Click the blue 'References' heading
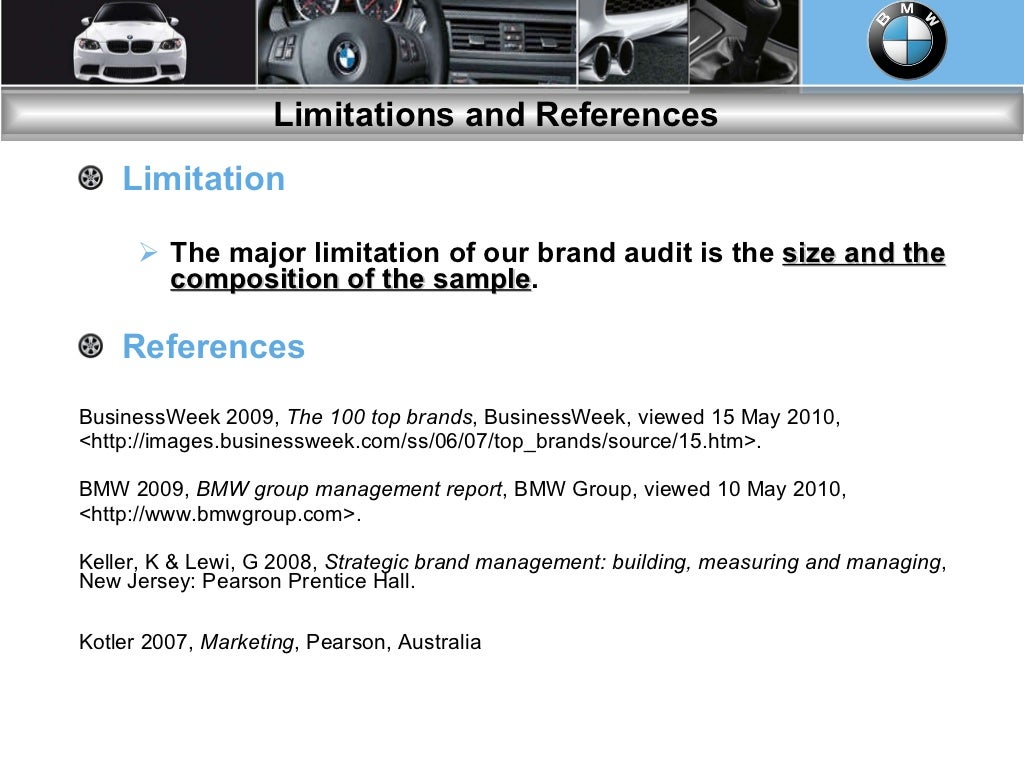 coord(214,346)
